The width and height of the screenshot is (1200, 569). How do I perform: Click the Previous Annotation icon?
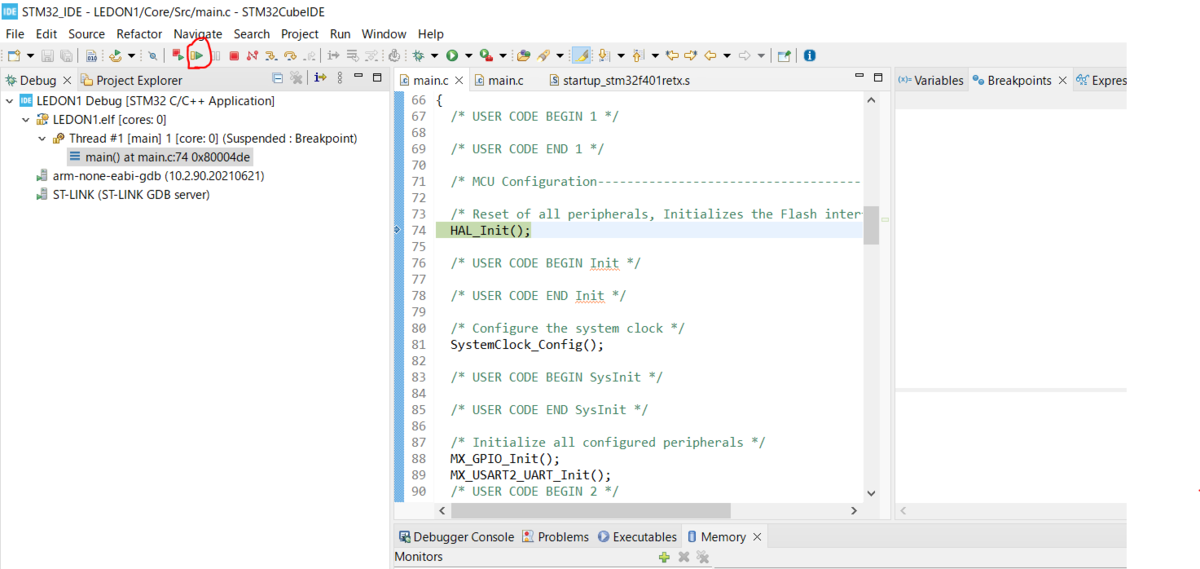click(637, 55)
